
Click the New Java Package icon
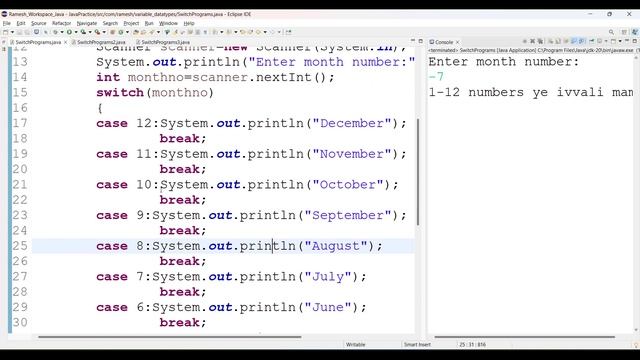coord(112,32)
